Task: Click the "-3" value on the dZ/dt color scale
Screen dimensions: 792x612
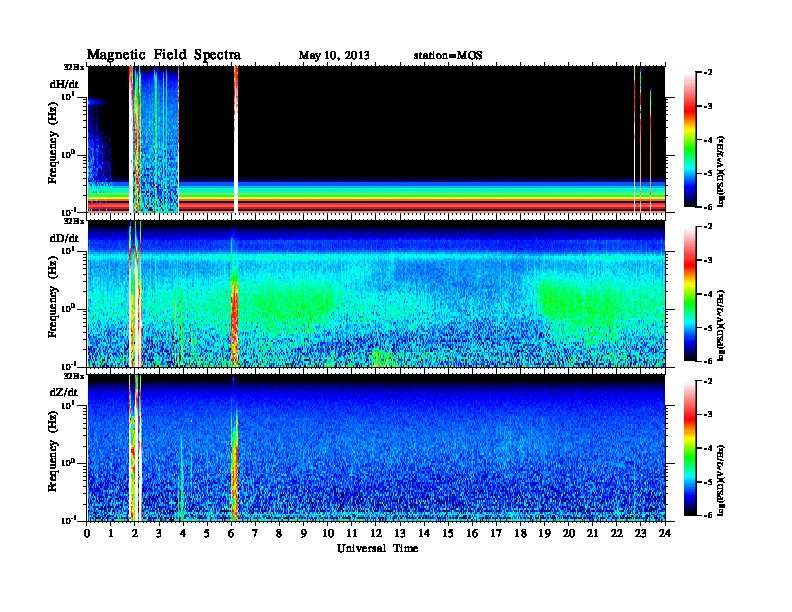Action: click(x=708, y=415)
